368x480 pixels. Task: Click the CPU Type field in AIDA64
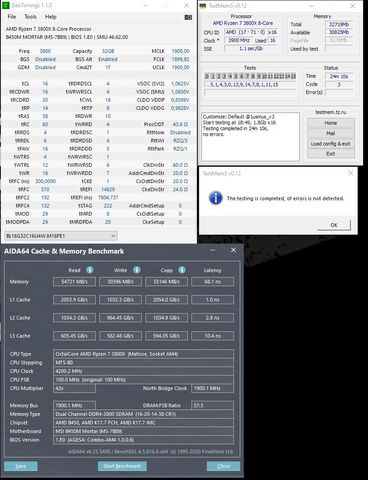143,354
